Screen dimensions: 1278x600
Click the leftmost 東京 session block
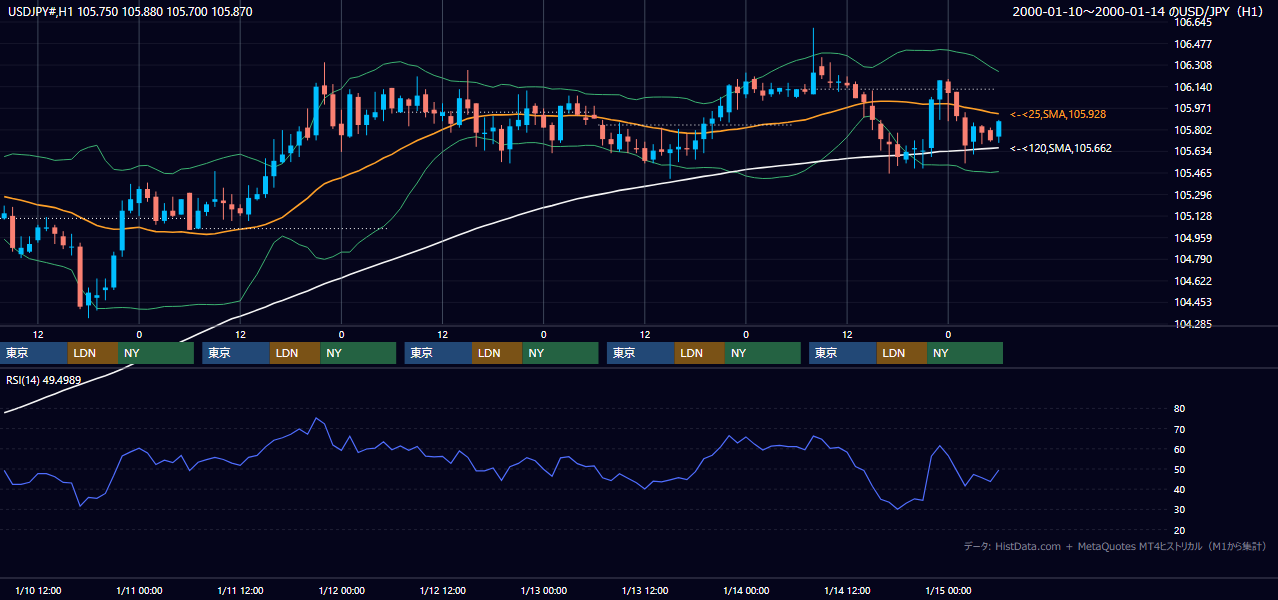(x=34, y=353)
